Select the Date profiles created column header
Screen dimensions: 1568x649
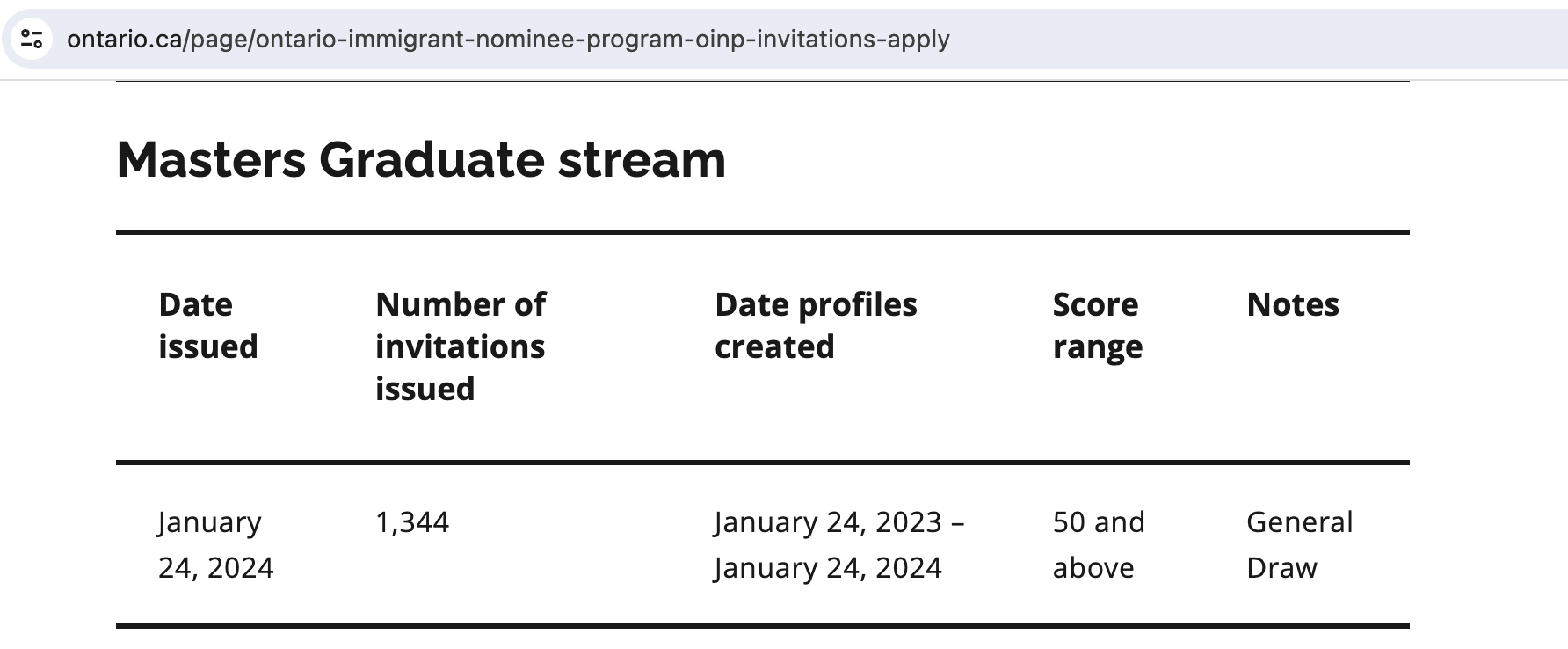816,325
